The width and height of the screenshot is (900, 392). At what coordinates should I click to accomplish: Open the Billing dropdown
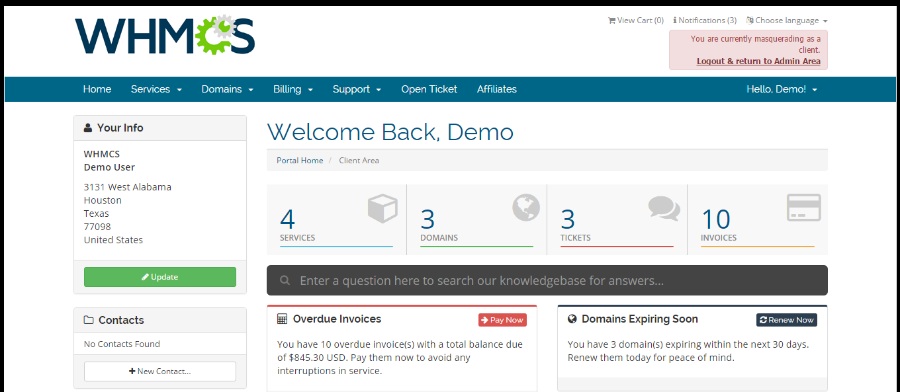[293, 90]
